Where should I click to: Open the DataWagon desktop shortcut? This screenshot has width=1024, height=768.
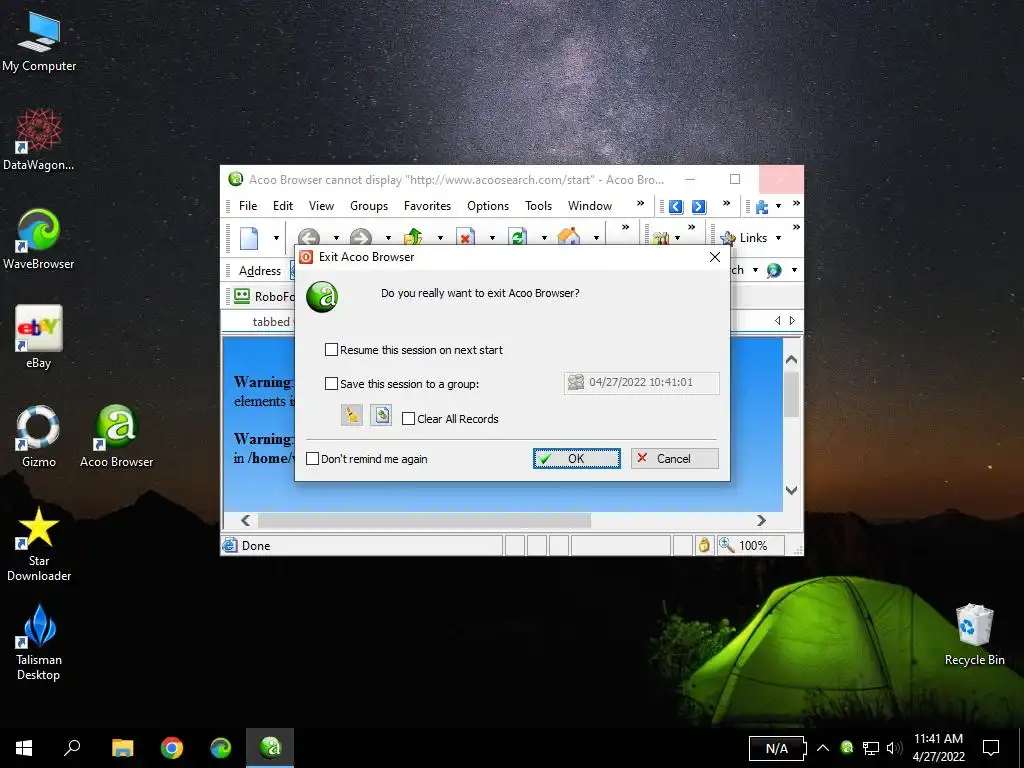click(x=39, y=139)
